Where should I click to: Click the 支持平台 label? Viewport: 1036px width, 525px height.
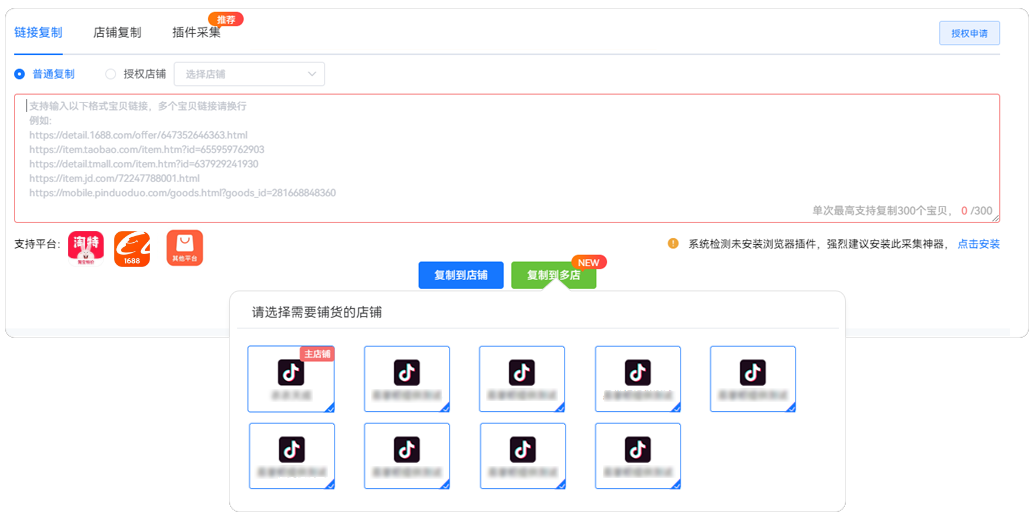(37, 244)
